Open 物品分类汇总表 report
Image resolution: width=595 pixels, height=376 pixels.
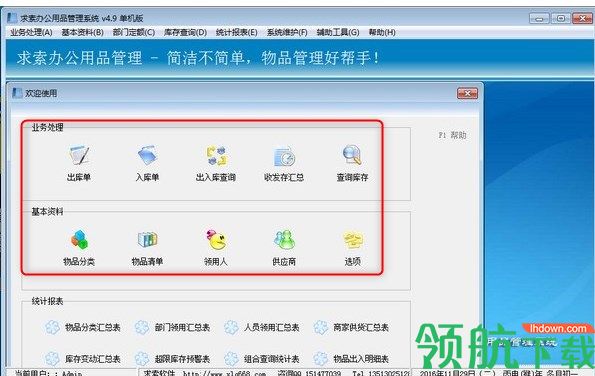point(83,327)
